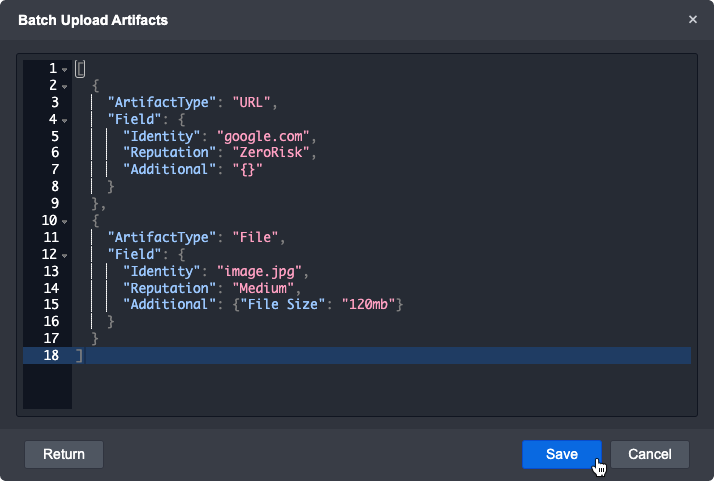714x481 pixels.
Task: Collapse the code block at line 2
Action: click(65, 86)
